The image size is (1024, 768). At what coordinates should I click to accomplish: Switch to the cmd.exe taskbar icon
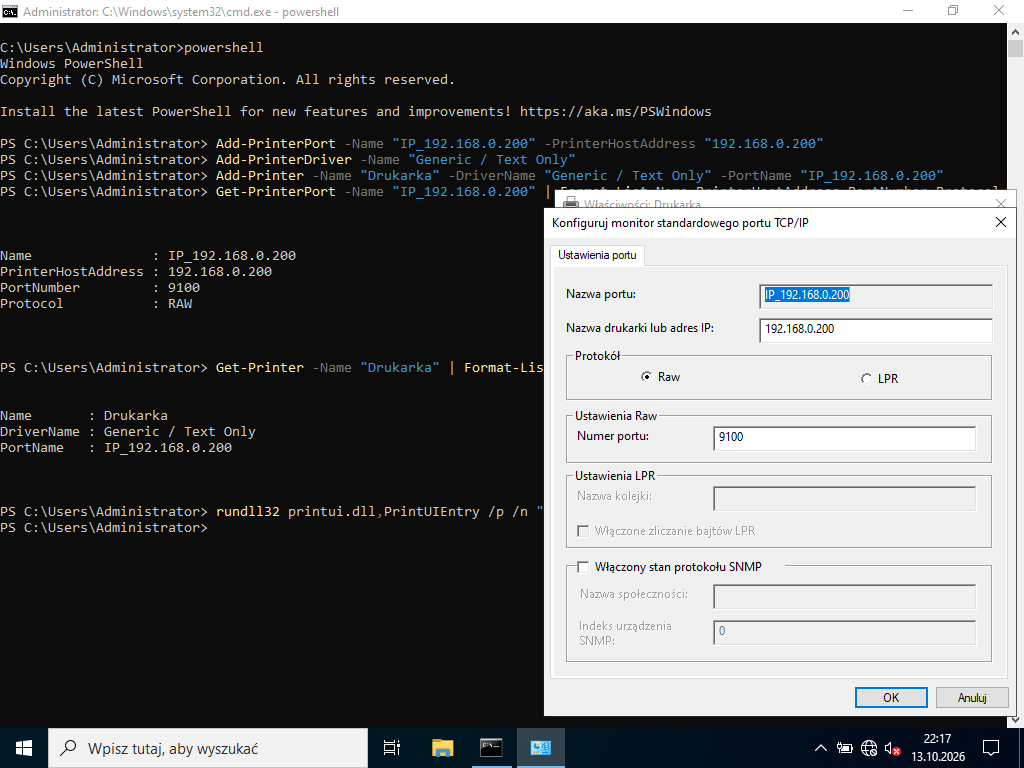click(x=491, y=748)
